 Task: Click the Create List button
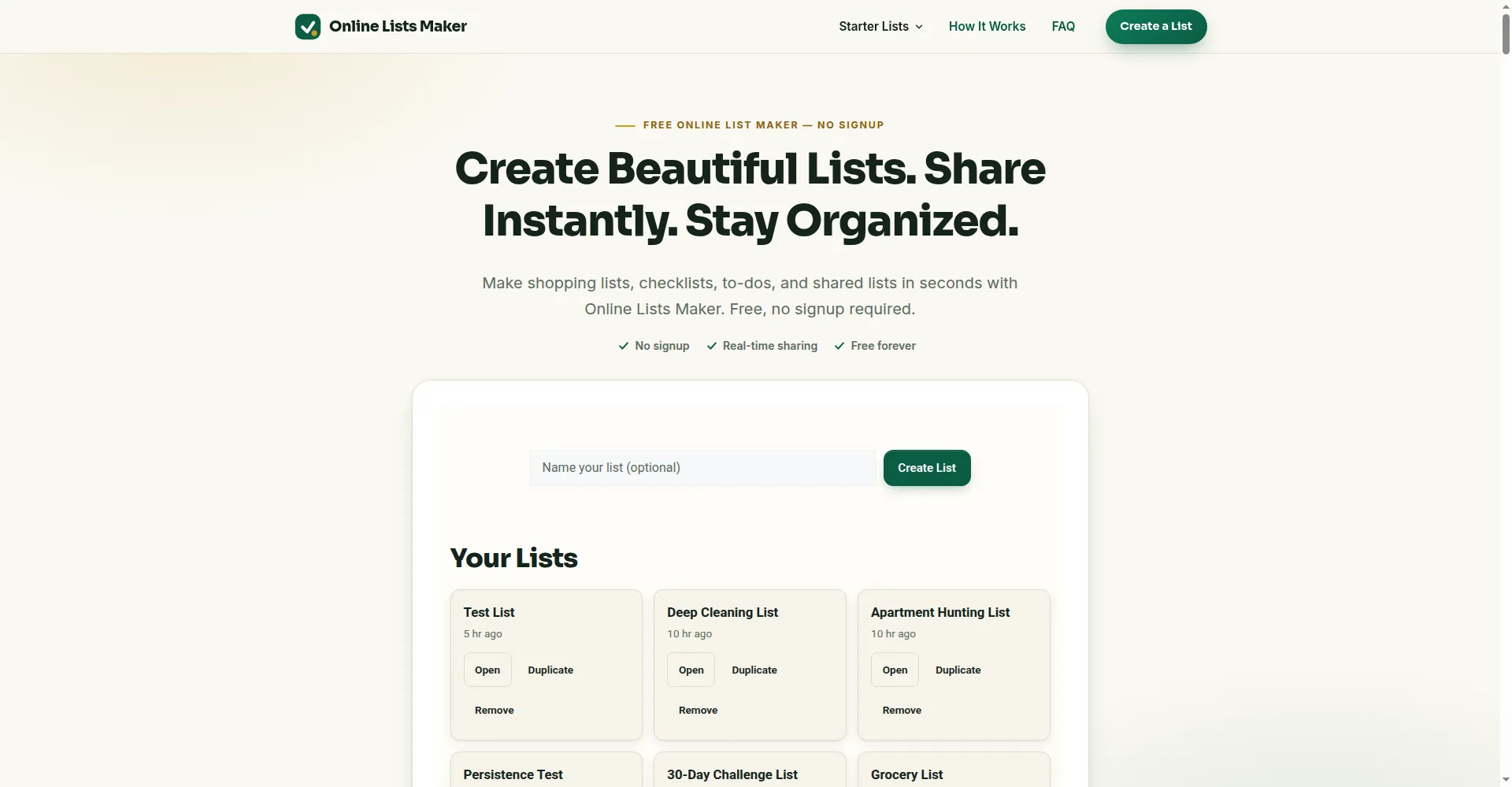[x=927, y=468]
